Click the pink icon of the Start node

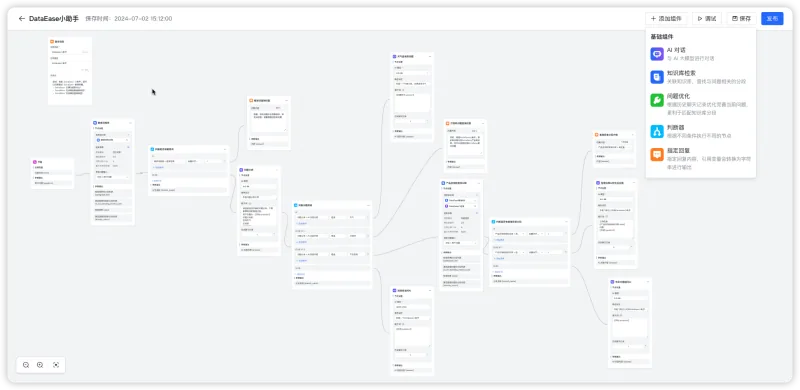click(x=35, y=162)
